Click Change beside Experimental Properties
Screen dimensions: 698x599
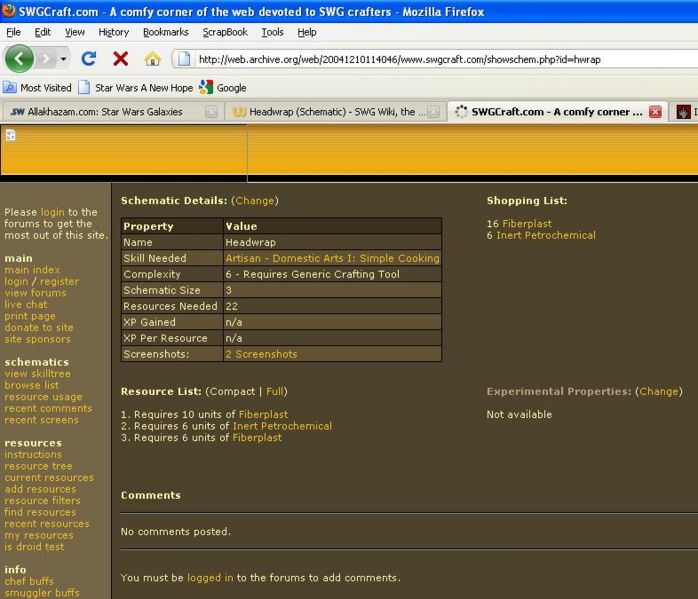point(658,391)
